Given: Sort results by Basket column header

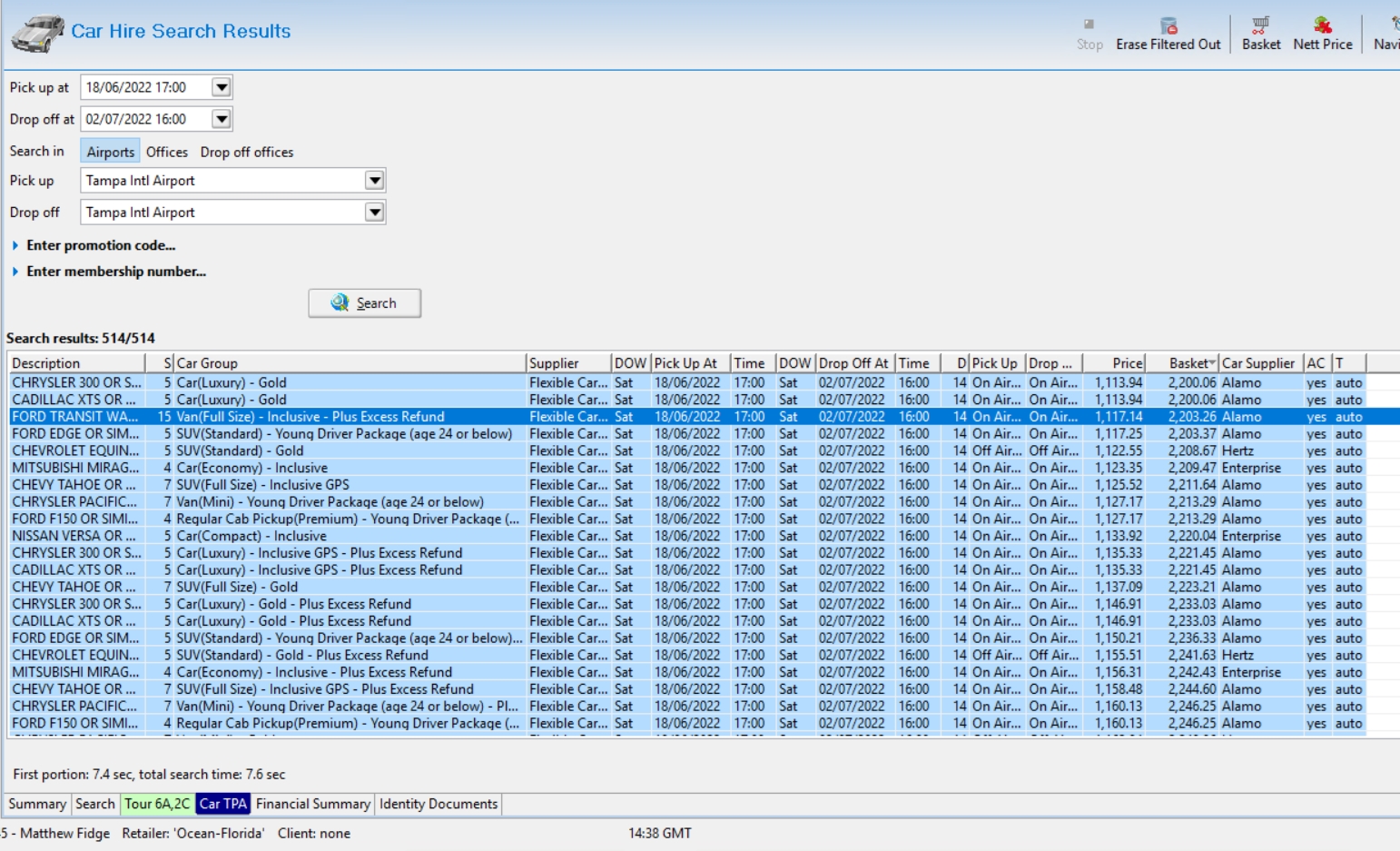Looking at the screenshot, I should tap(1188, 363).
